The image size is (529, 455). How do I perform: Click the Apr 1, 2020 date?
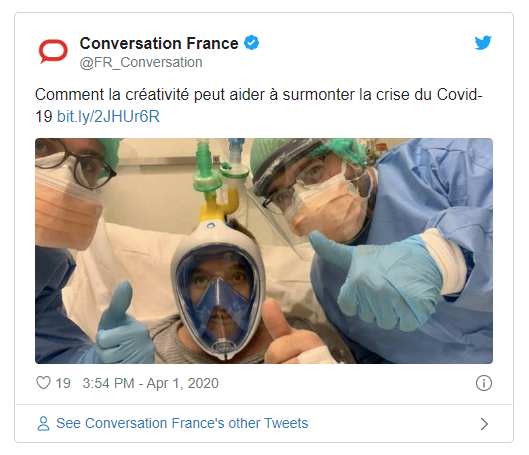[x=183, y=383]
